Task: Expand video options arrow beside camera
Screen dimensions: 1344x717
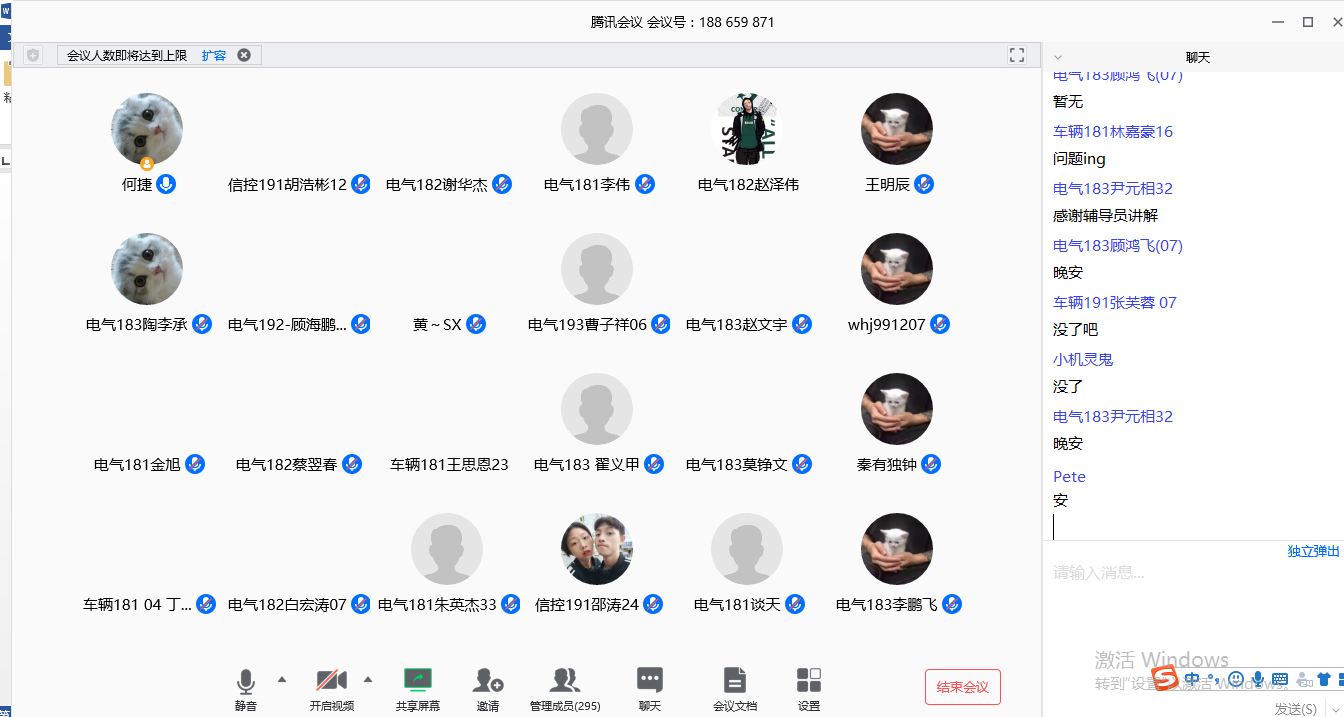Action: pos(368,679)
